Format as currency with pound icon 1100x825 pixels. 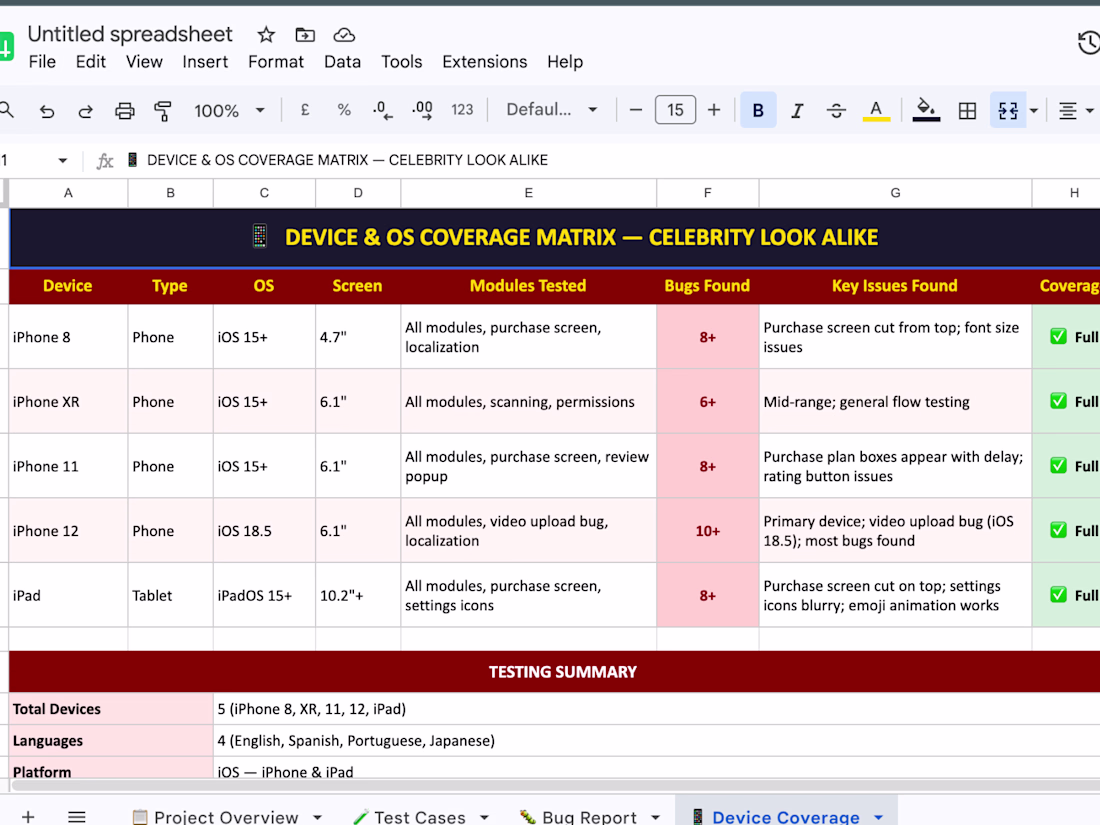[x=304, y=110]
